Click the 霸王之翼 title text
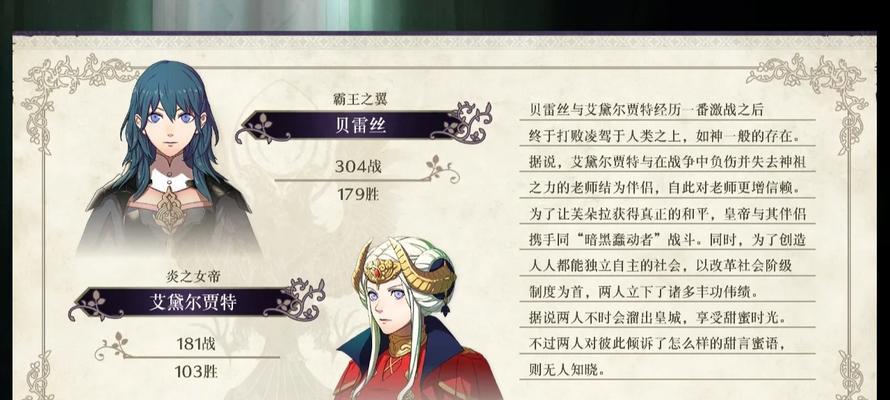 [360, 100]
